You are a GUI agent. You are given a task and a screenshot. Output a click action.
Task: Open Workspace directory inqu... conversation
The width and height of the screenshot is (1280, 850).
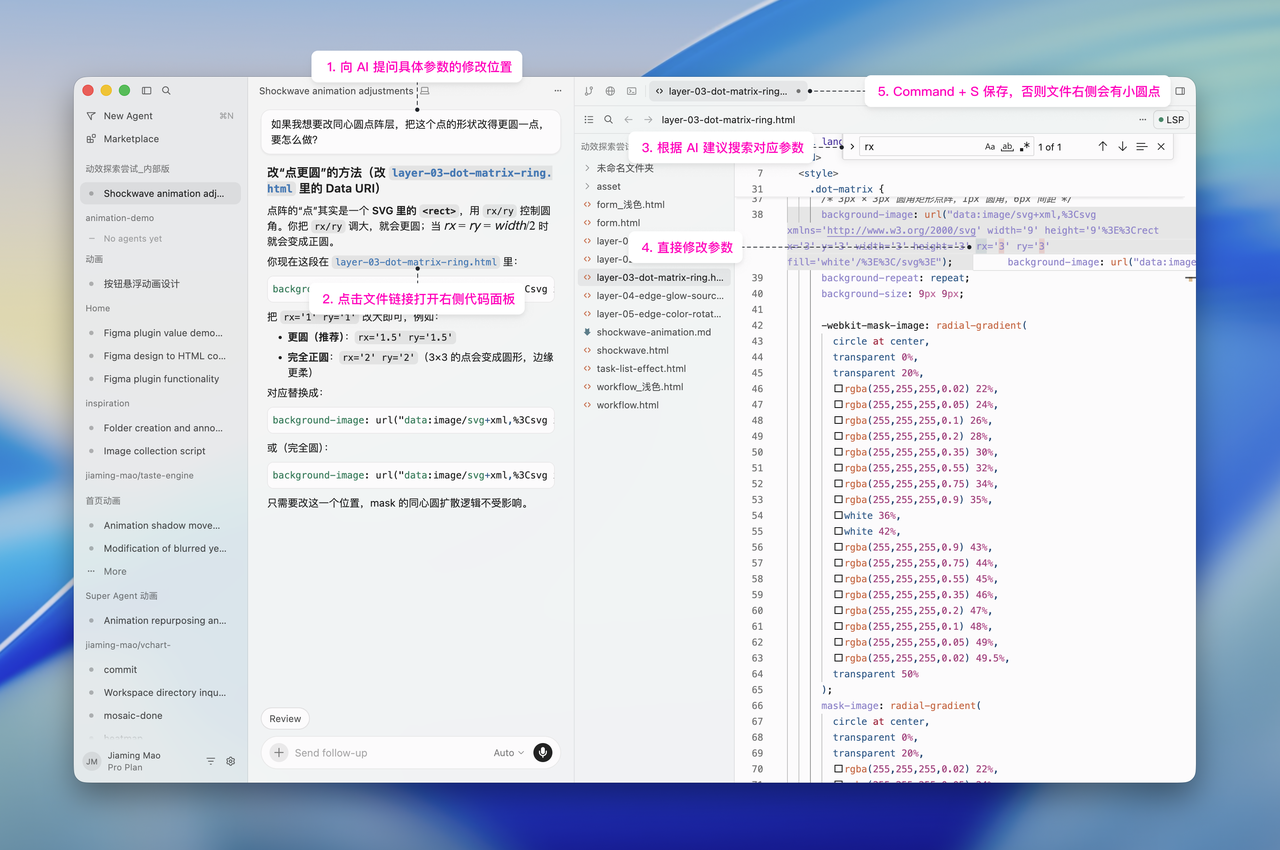point(161,693)
